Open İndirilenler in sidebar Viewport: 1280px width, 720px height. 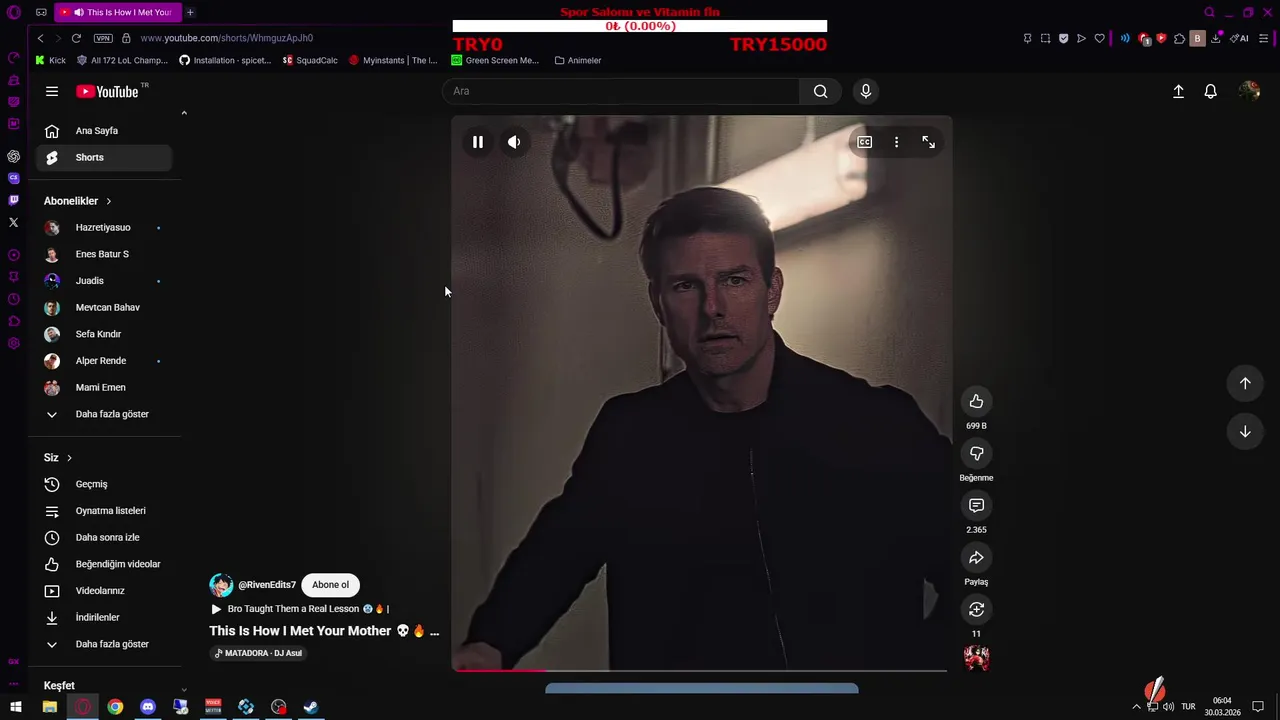point(104,618)
